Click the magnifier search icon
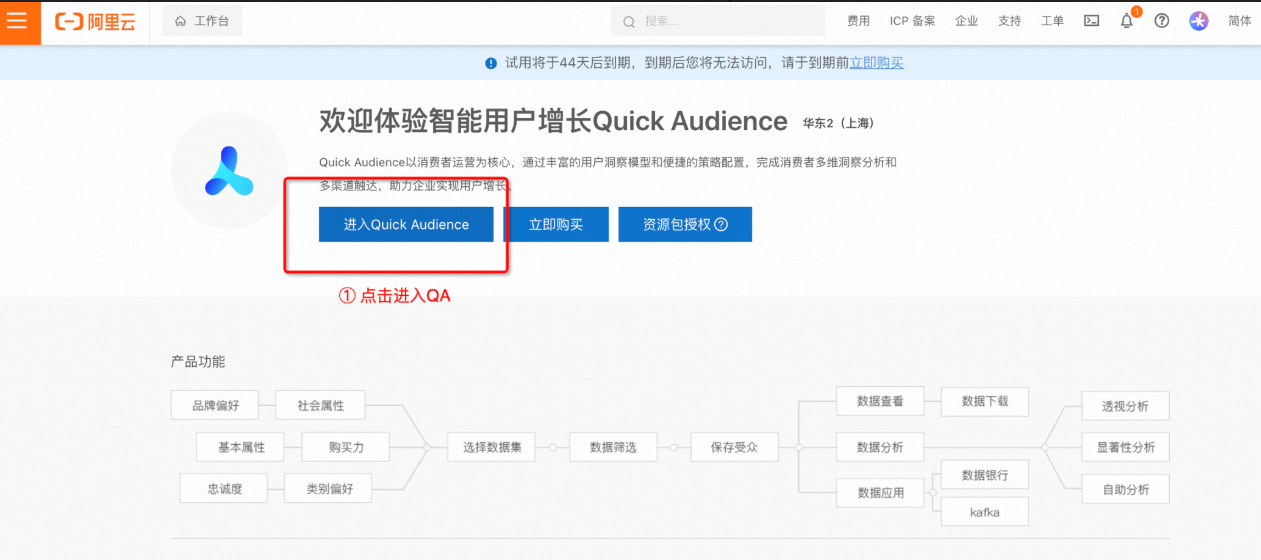The height and width of the screenshot is (560, 1261). click(629, 21)
